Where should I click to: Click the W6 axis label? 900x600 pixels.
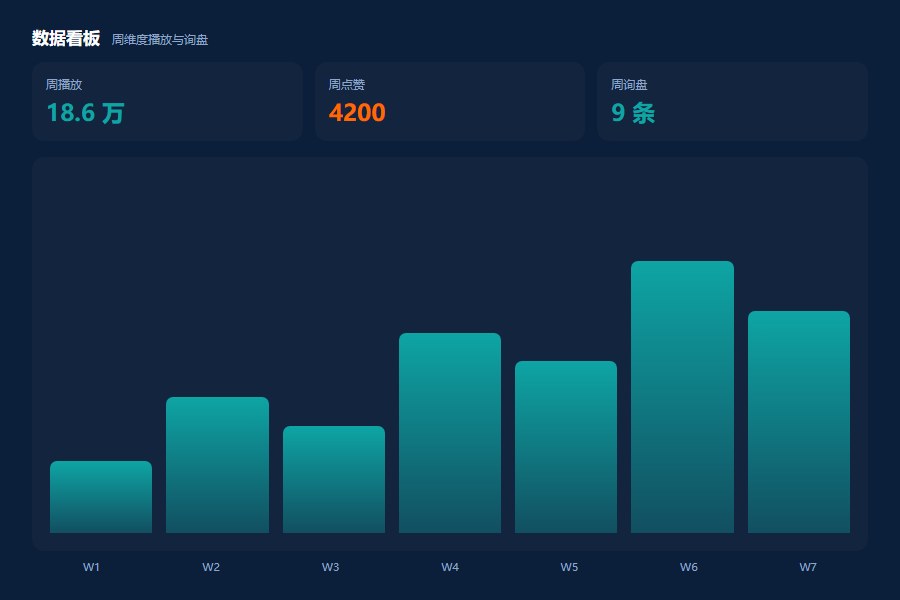[x=689, y=567]
